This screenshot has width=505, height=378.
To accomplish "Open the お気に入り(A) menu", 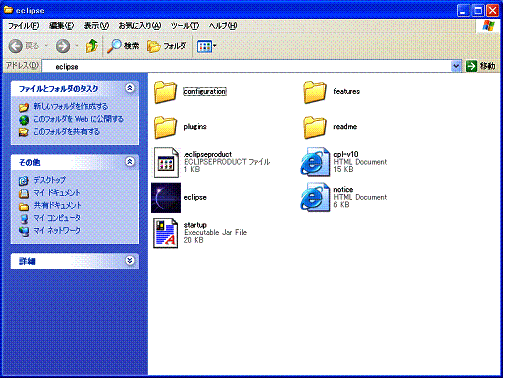I will 140,26.
